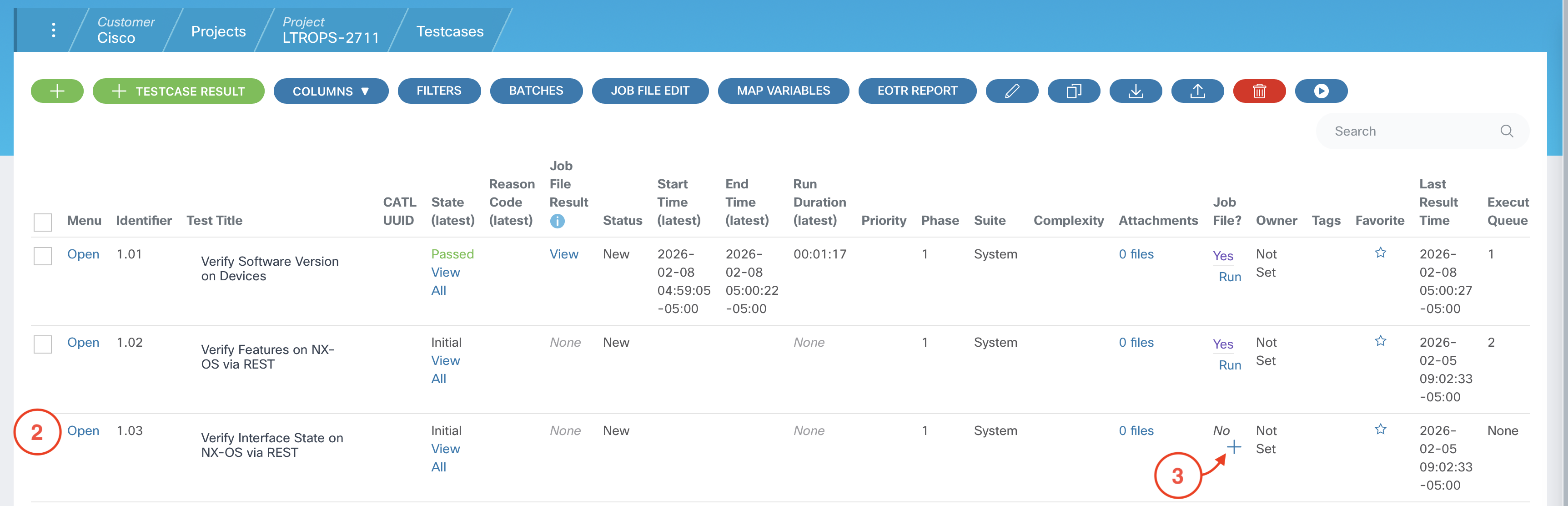Image resolution: width=1568 pixels, height=506 pixels.
Task: Expand the COLUMNS dropdown
Action: point(331,91)
